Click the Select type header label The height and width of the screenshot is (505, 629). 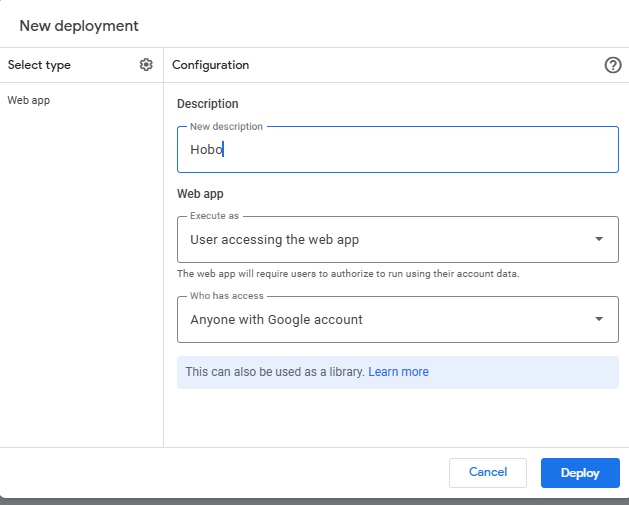click(39, 65)
